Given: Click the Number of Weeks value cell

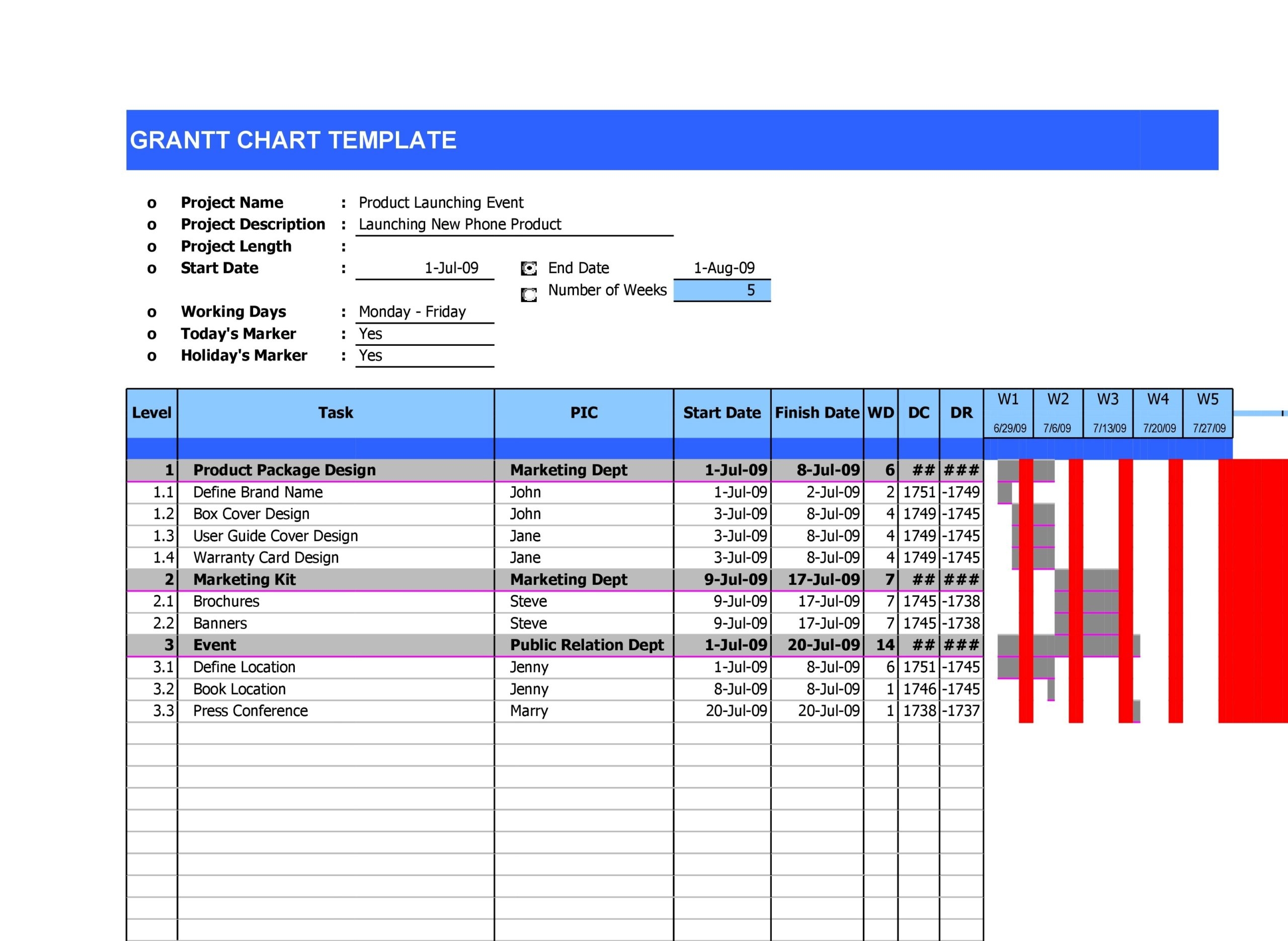Looking at the screenshot, I should [721, 290].
